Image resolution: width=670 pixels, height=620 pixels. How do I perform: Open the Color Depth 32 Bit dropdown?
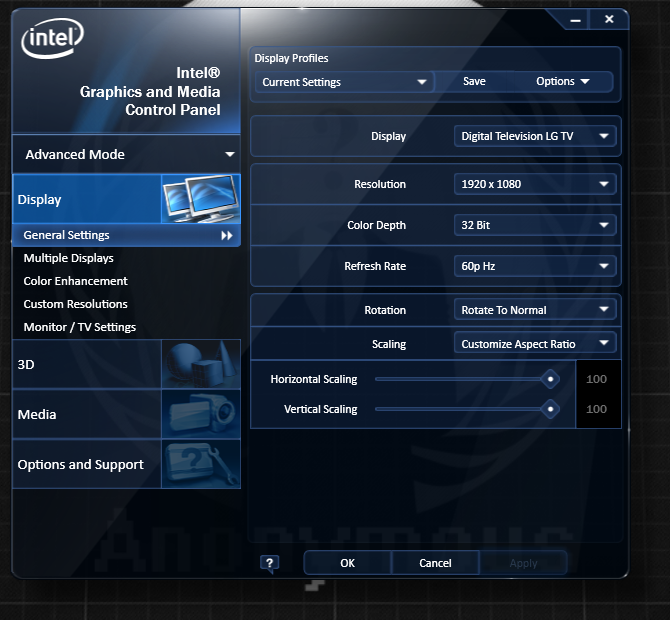pos(535,225)
